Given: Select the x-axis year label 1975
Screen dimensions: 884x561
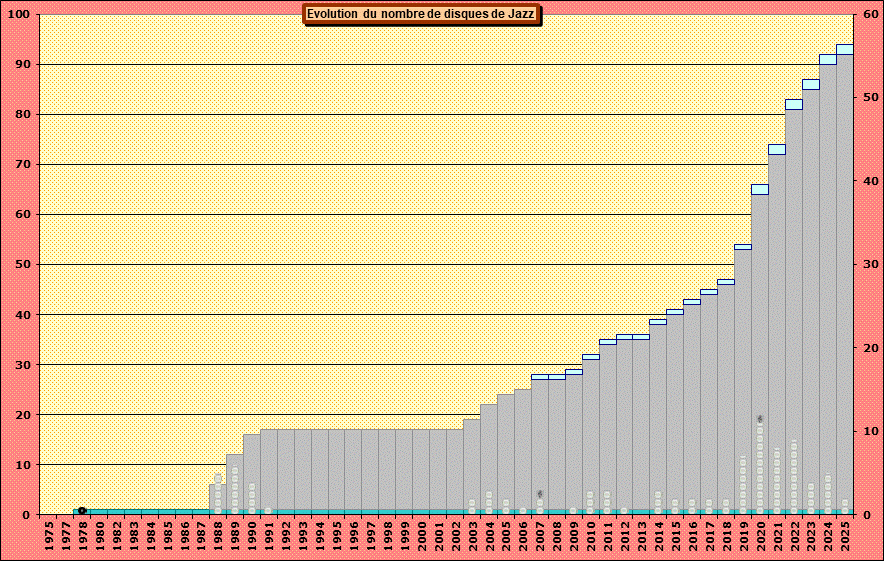Looking at the screenshot, I should pyautogui.click(x=49, y=535).
